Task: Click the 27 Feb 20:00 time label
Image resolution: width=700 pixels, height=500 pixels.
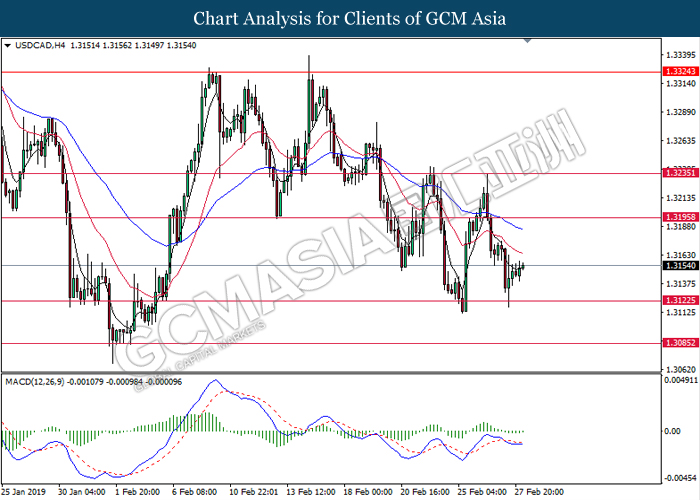Action: click(x=539, y=492)
